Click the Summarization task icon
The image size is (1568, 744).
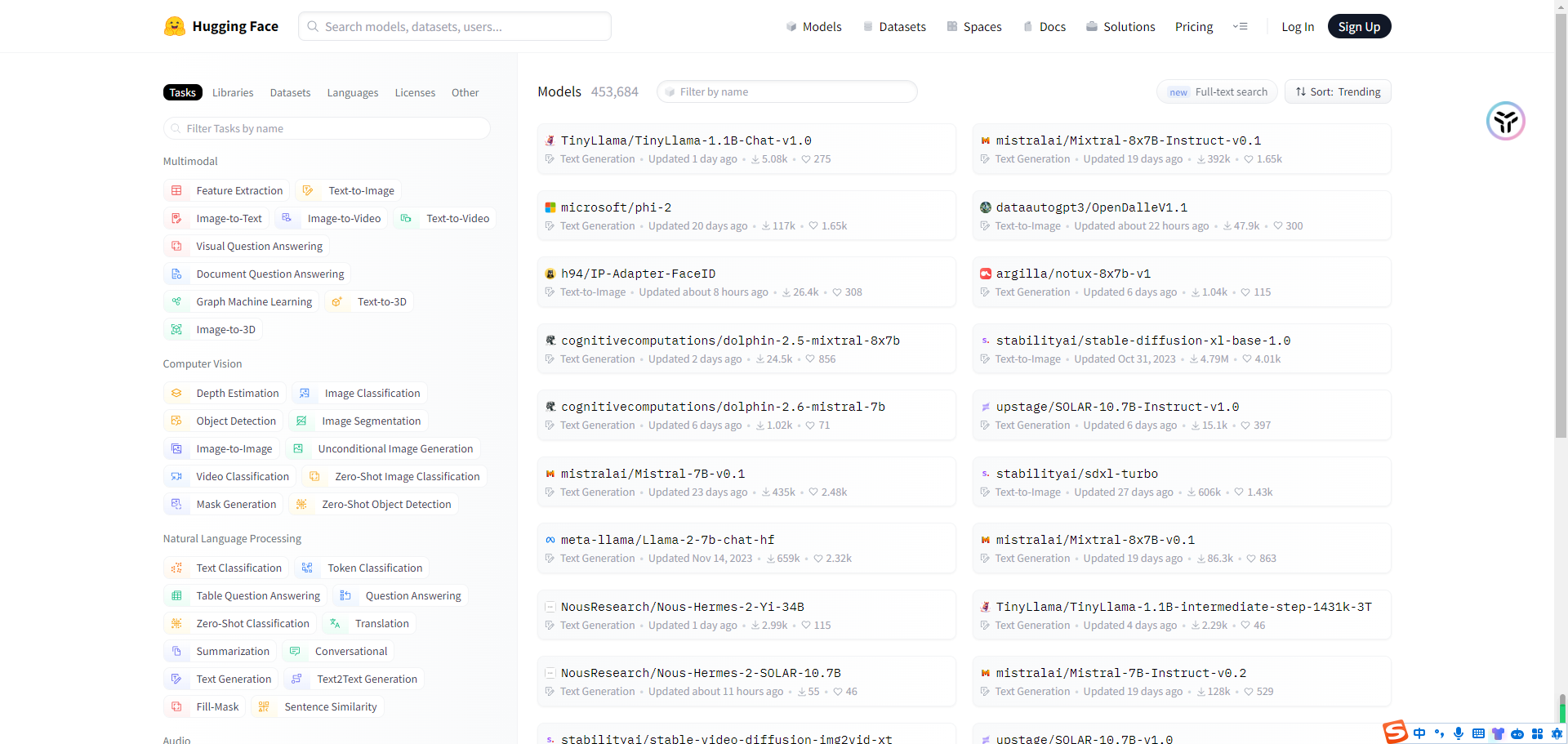(x=176, y=651)
